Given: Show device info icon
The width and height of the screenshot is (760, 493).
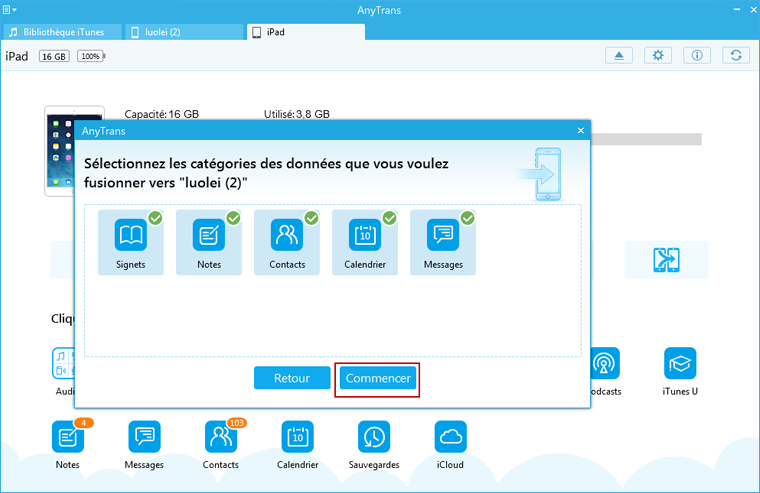Looking at the screenshot, I should (x=697, y=55).
